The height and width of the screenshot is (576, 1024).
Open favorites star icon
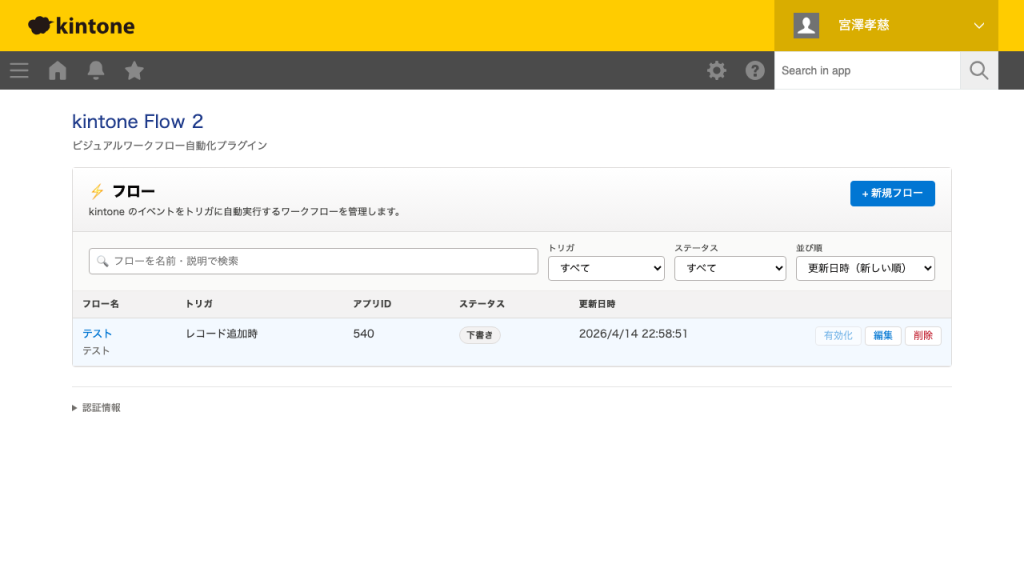134,70
